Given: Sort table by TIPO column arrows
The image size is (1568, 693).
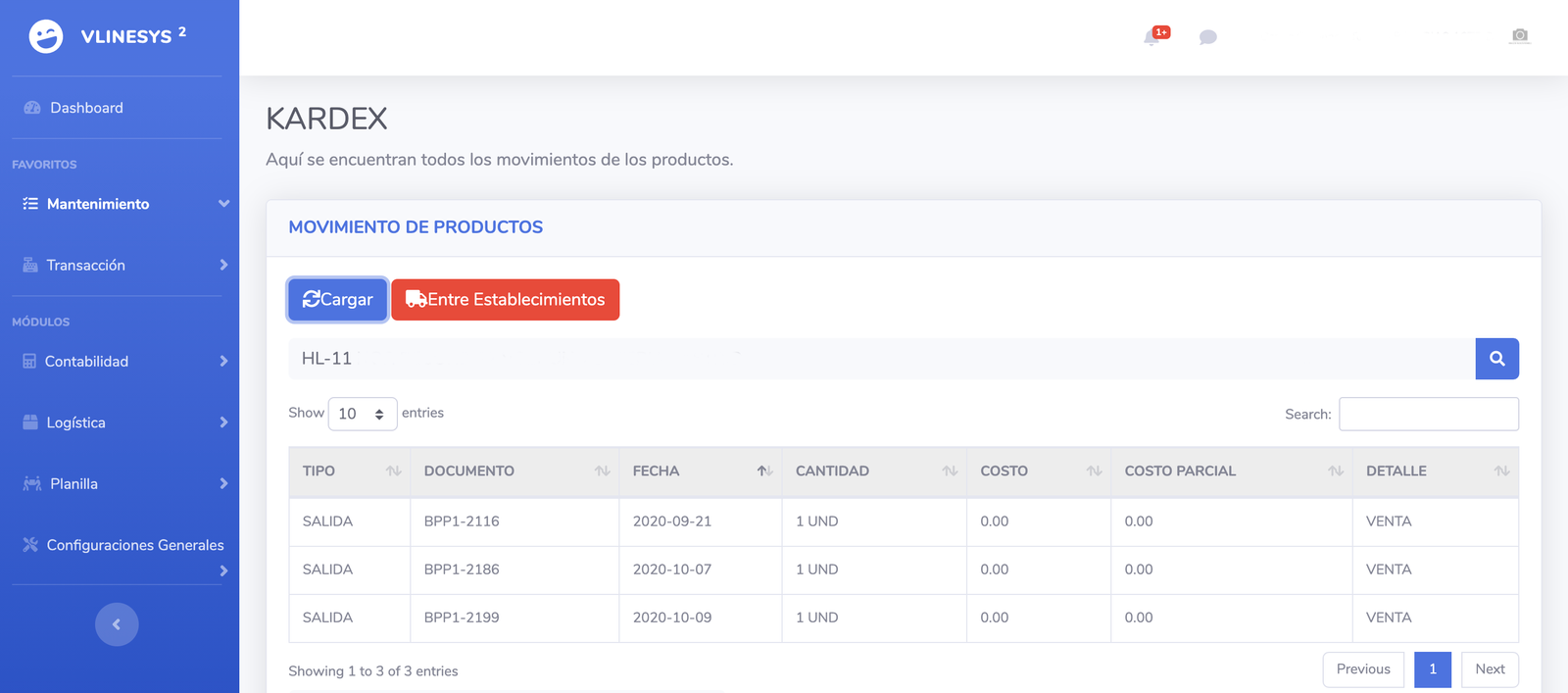Looking at the screenshot, I should [393, 471].
